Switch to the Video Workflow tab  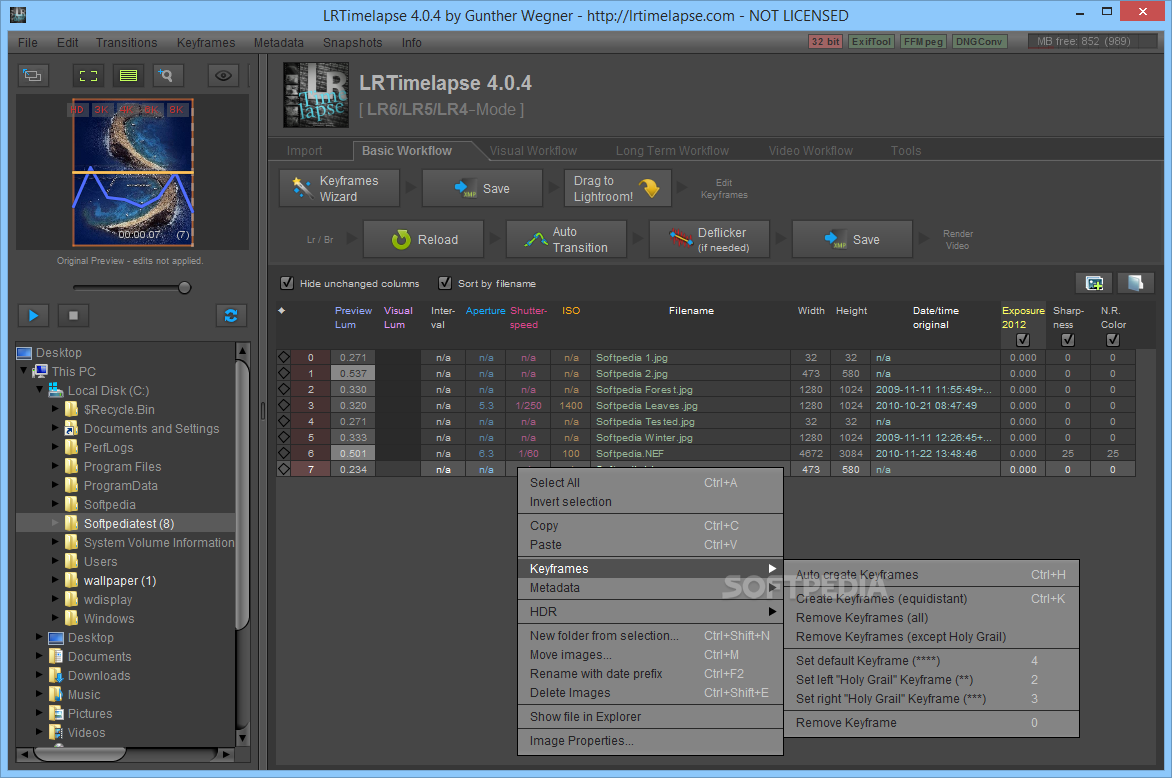(810, 151)
